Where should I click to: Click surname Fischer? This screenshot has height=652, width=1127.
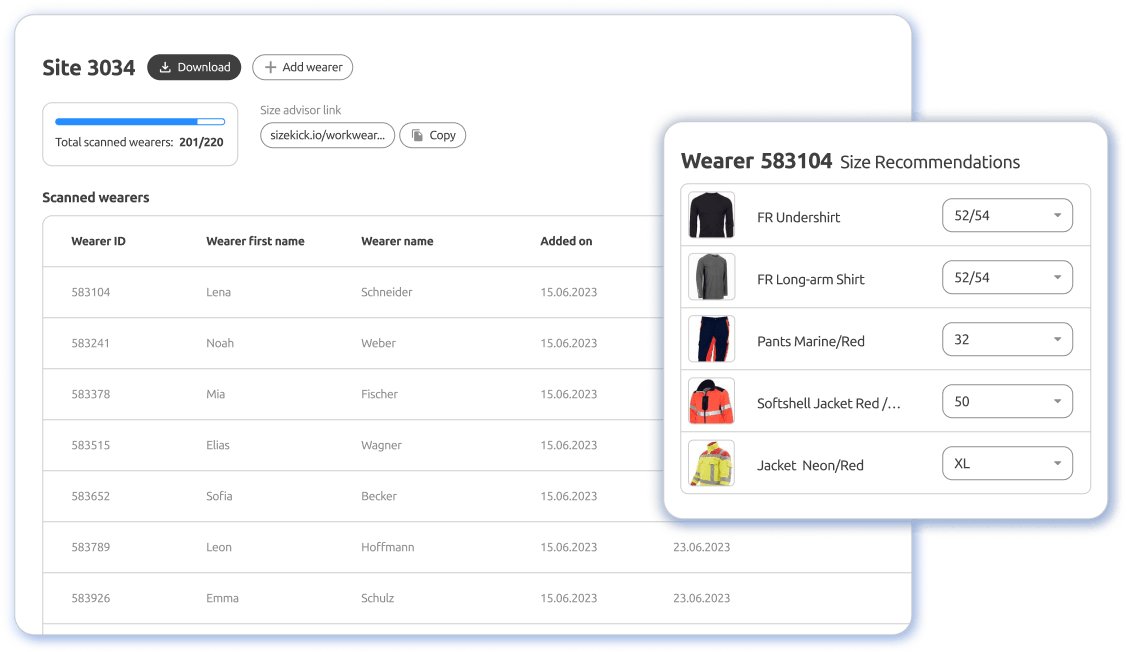pyautogui.click(x=380, y=394)
